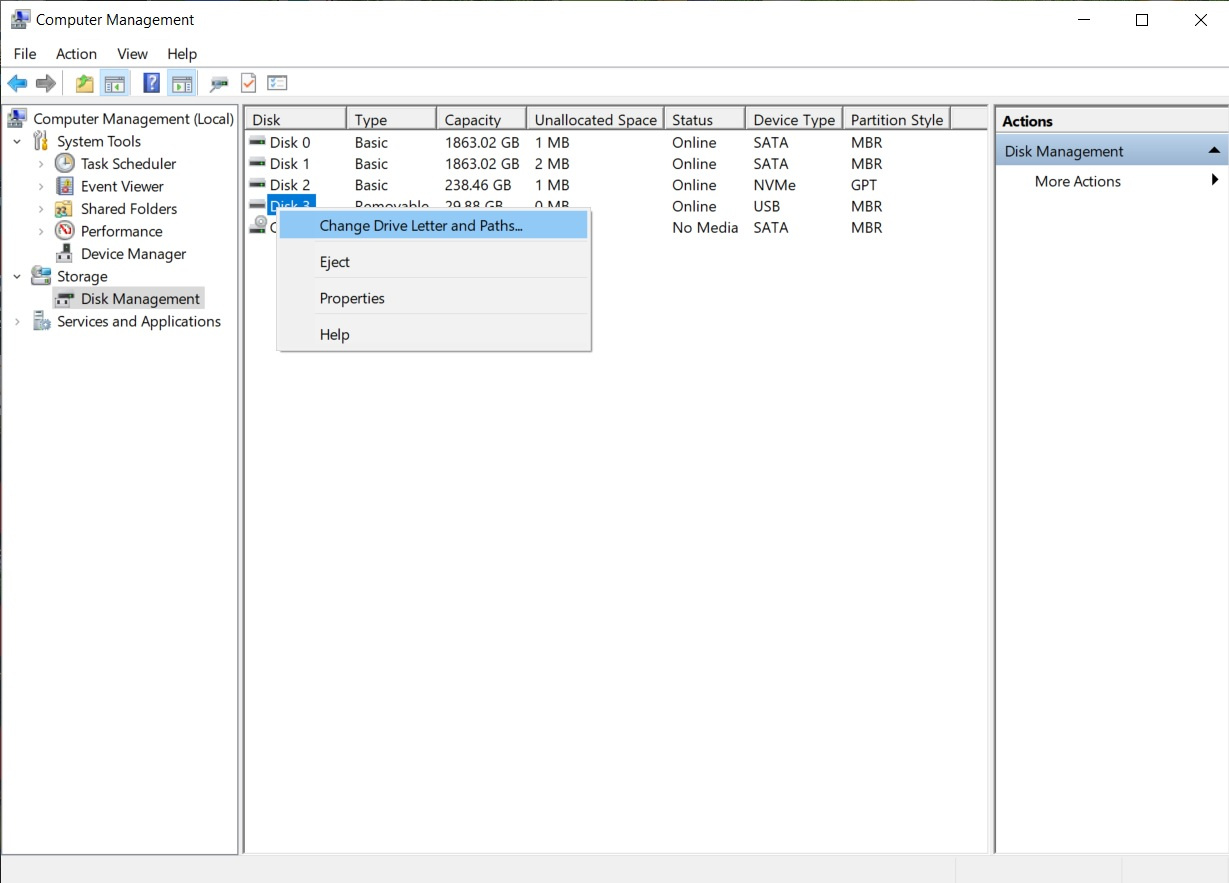Click the Shared Folders icon
This screenshot has height=883, width=1229.
click(65, 208)
